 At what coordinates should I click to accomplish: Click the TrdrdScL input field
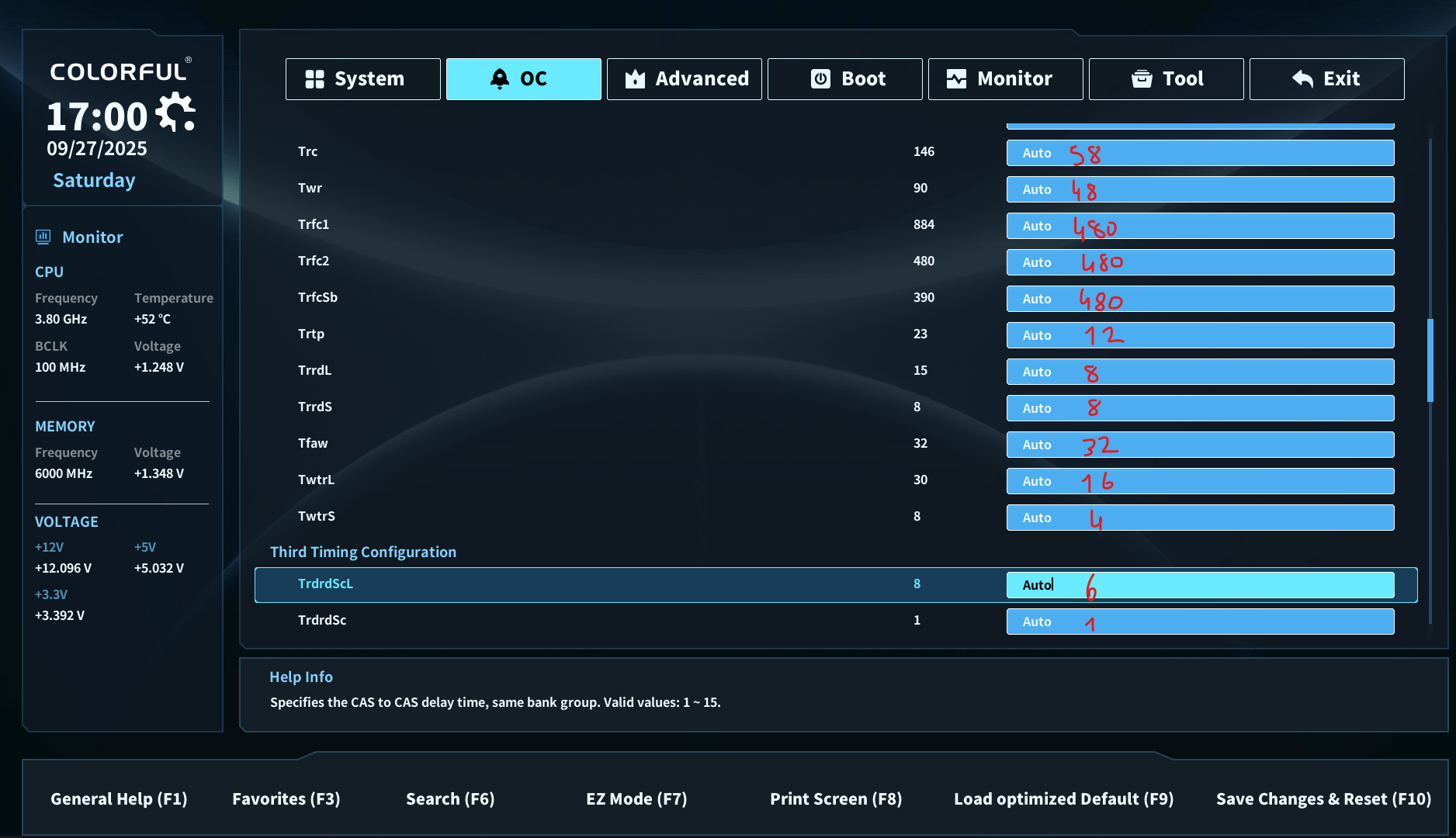[1200, 585]
